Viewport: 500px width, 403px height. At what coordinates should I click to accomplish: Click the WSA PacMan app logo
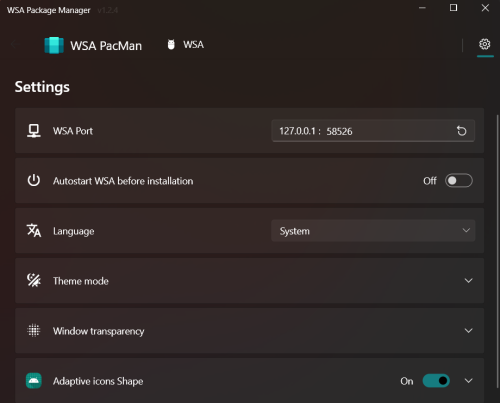point(54,45)
